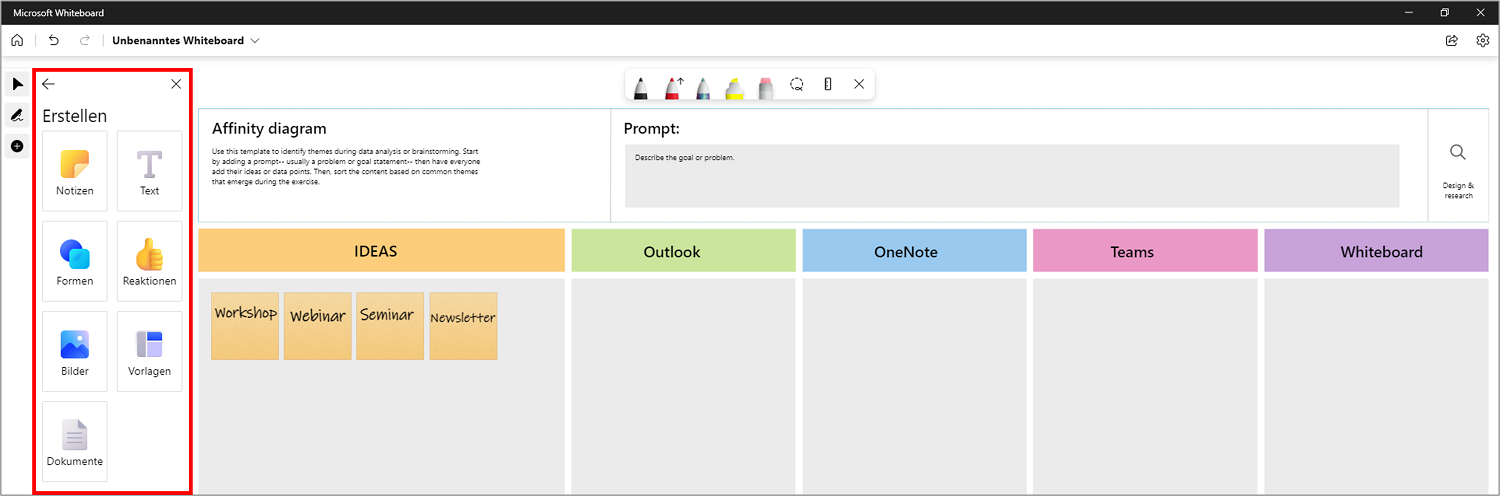Pick the black pen
This screenshot has height=496, width=1500.
pos(641,87)
